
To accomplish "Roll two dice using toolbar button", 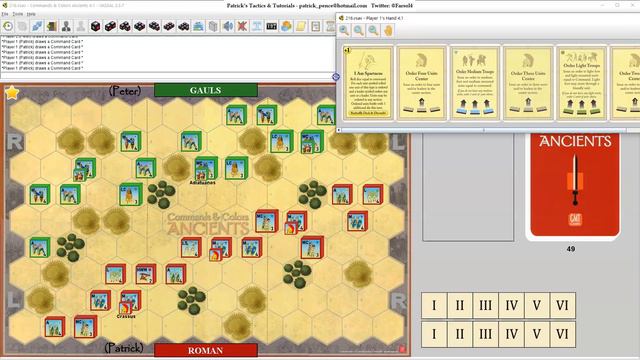I will (110, 26).
